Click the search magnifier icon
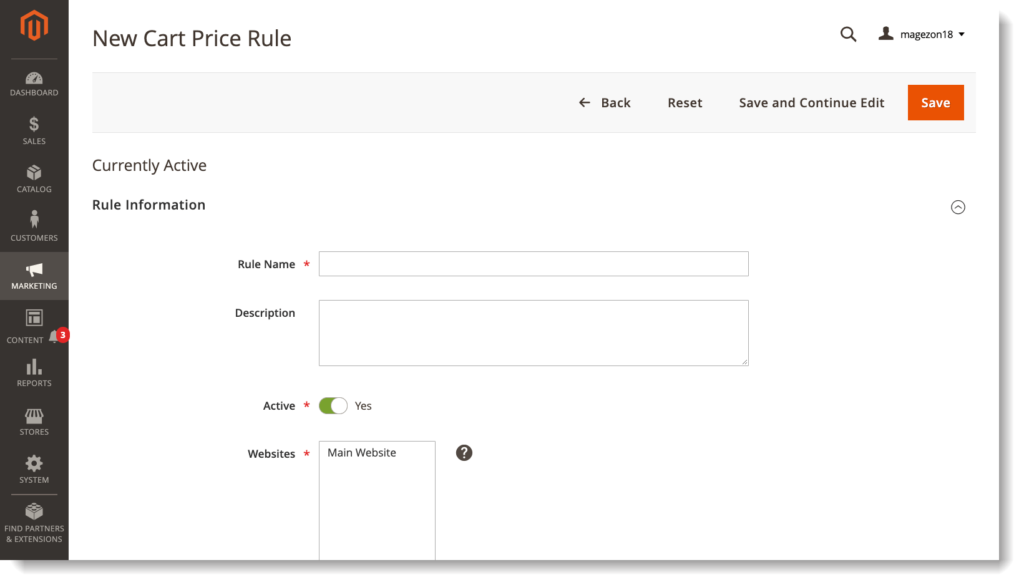The width and height of the screenshot is (1024, 585). (x=848, y=34)
